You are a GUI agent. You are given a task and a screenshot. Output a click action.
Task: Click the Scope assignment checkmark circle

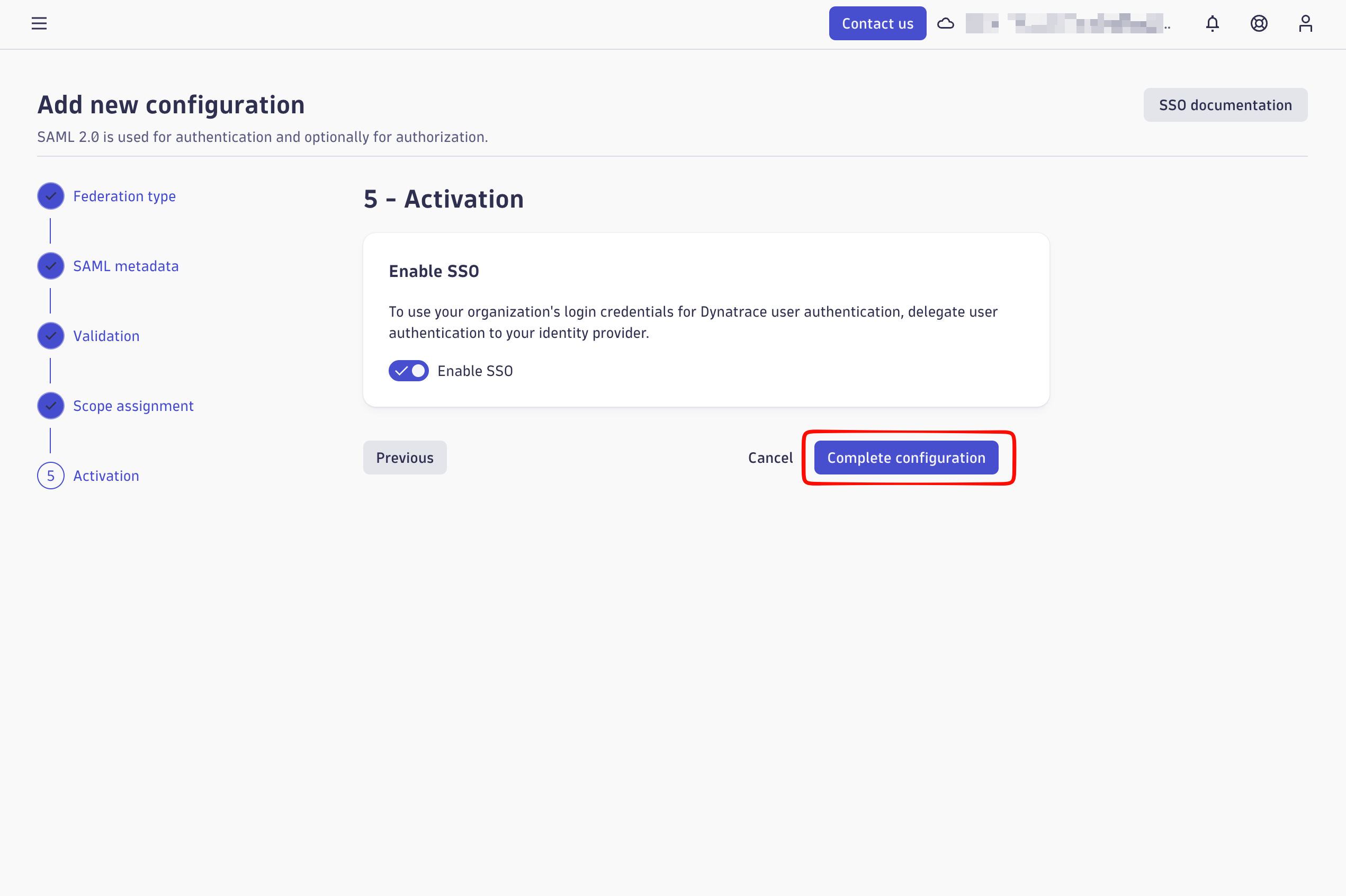coord(51,406)
